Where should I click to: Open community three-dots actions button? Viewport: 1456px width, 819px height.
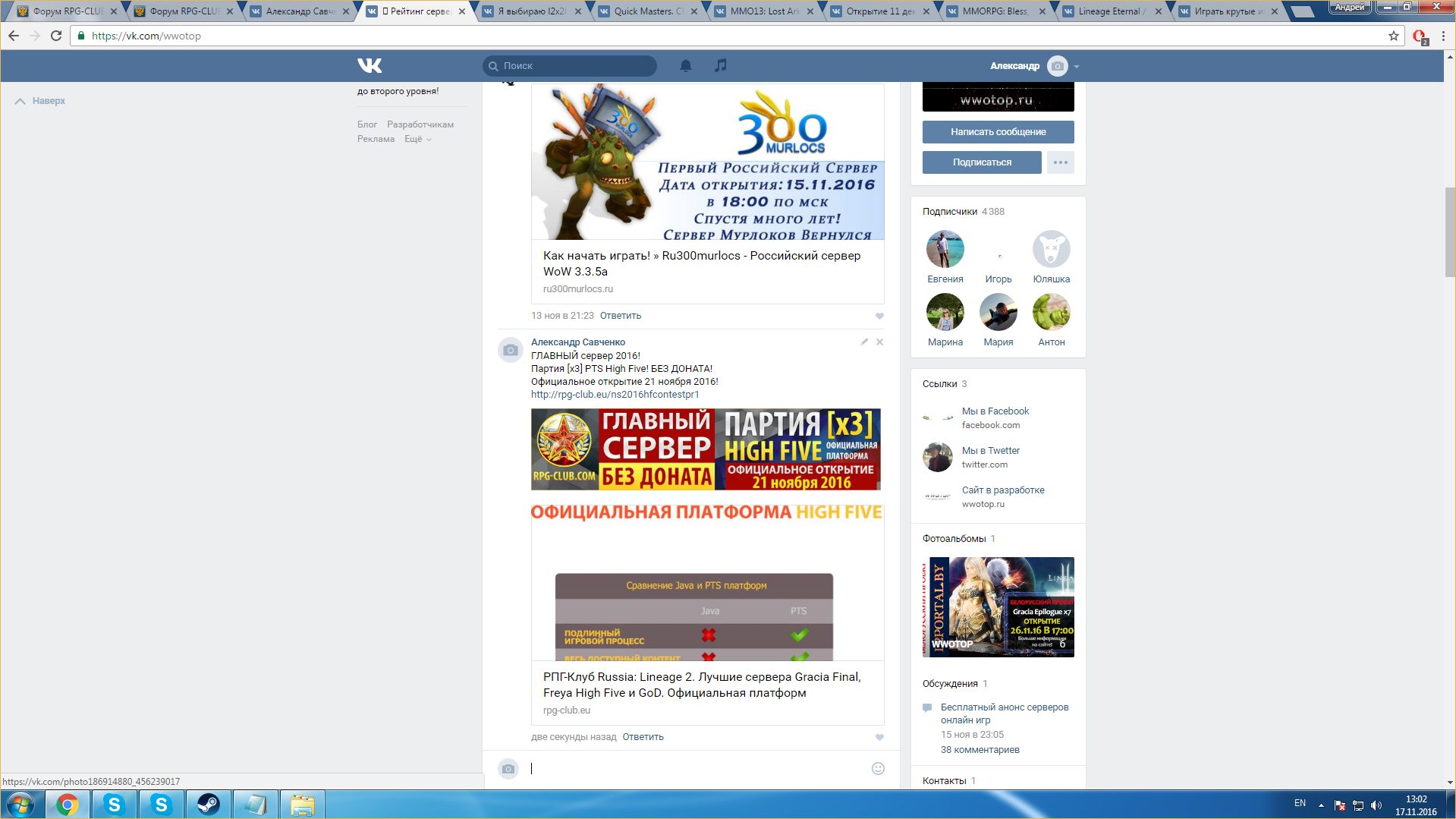tap(1061, 162)
